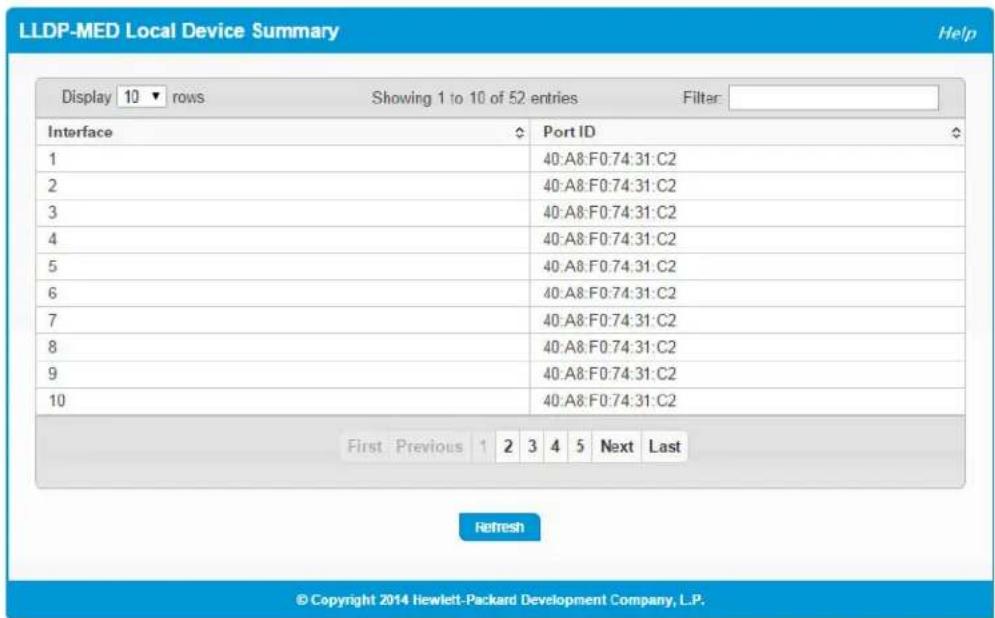Go to page 3
This screenshot has height=618, width=995.
coord(532,447)
